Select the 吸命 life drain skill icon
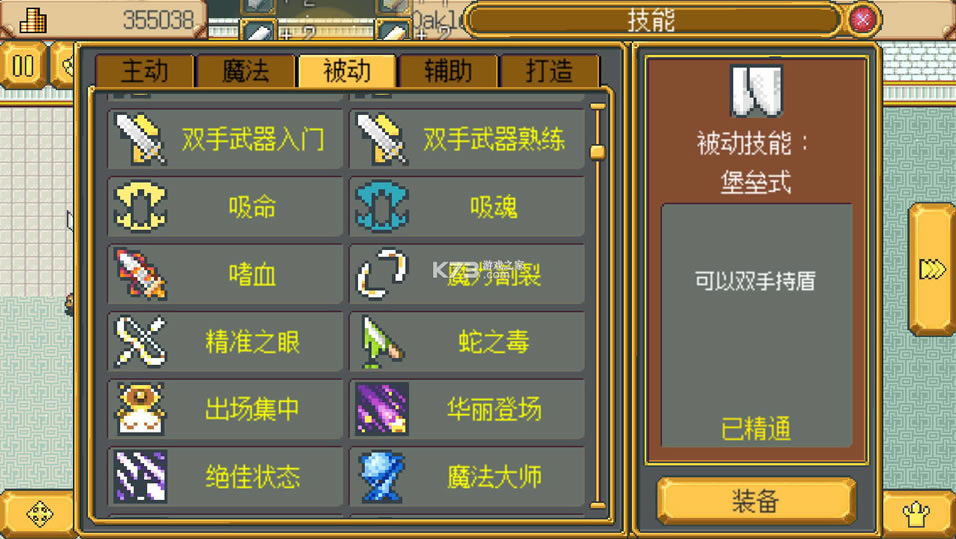 pos(140,207)
